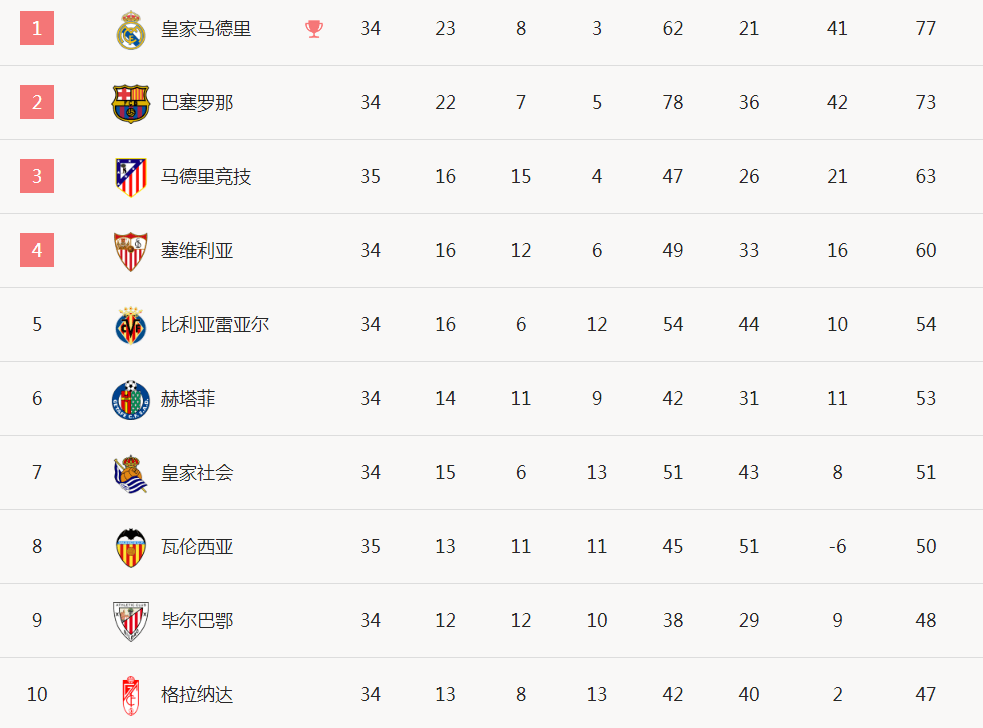This screenshot has width=983, height=728.
Task: Open the 巴塞罗那 team link
Action: tap(197, 103)
